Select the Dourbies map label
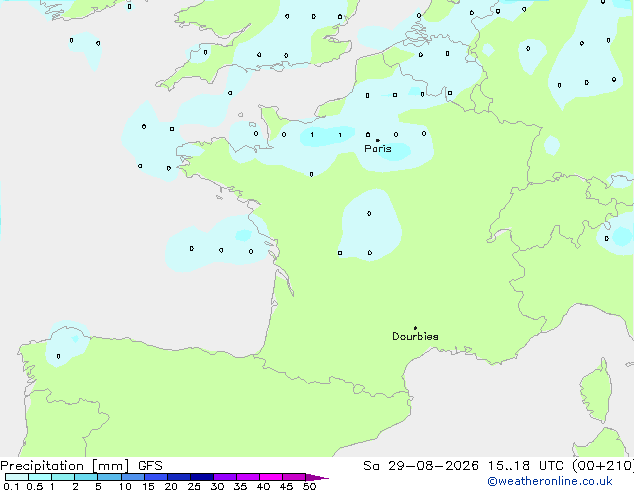 (x=415, y=336)
